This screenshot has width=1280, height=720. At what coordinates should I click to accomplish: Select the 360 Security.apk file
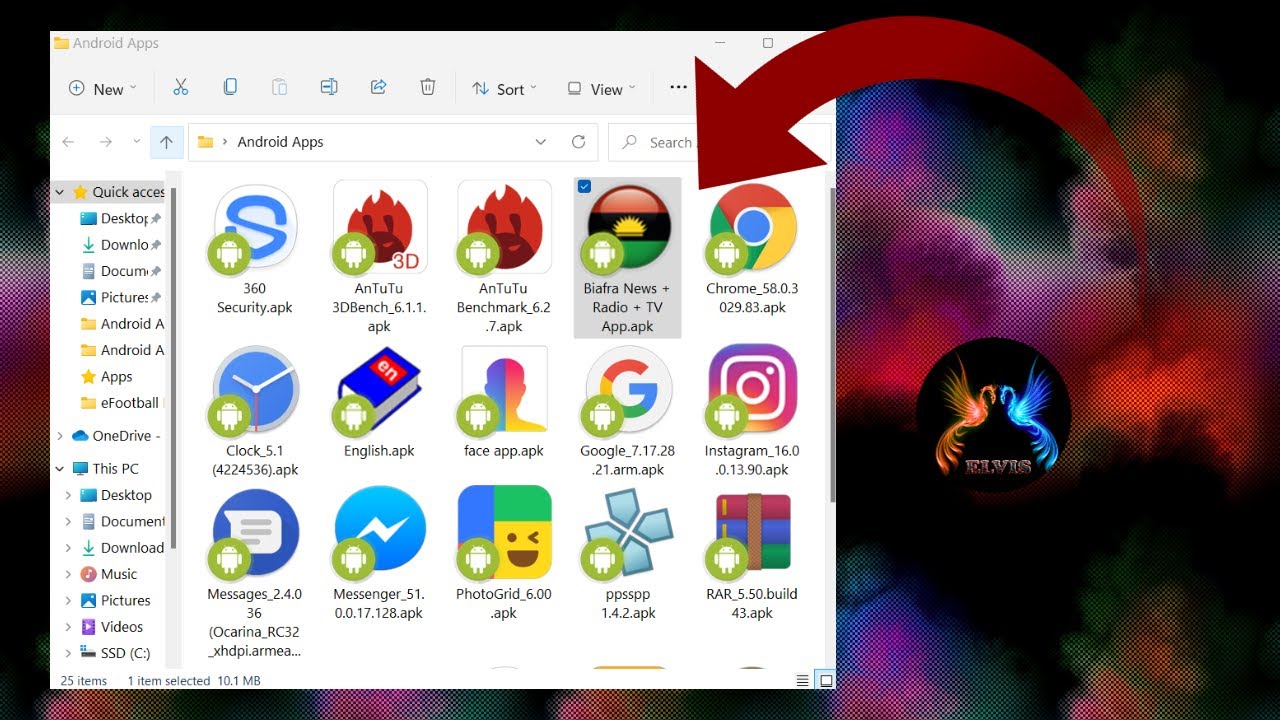point(255,250)
